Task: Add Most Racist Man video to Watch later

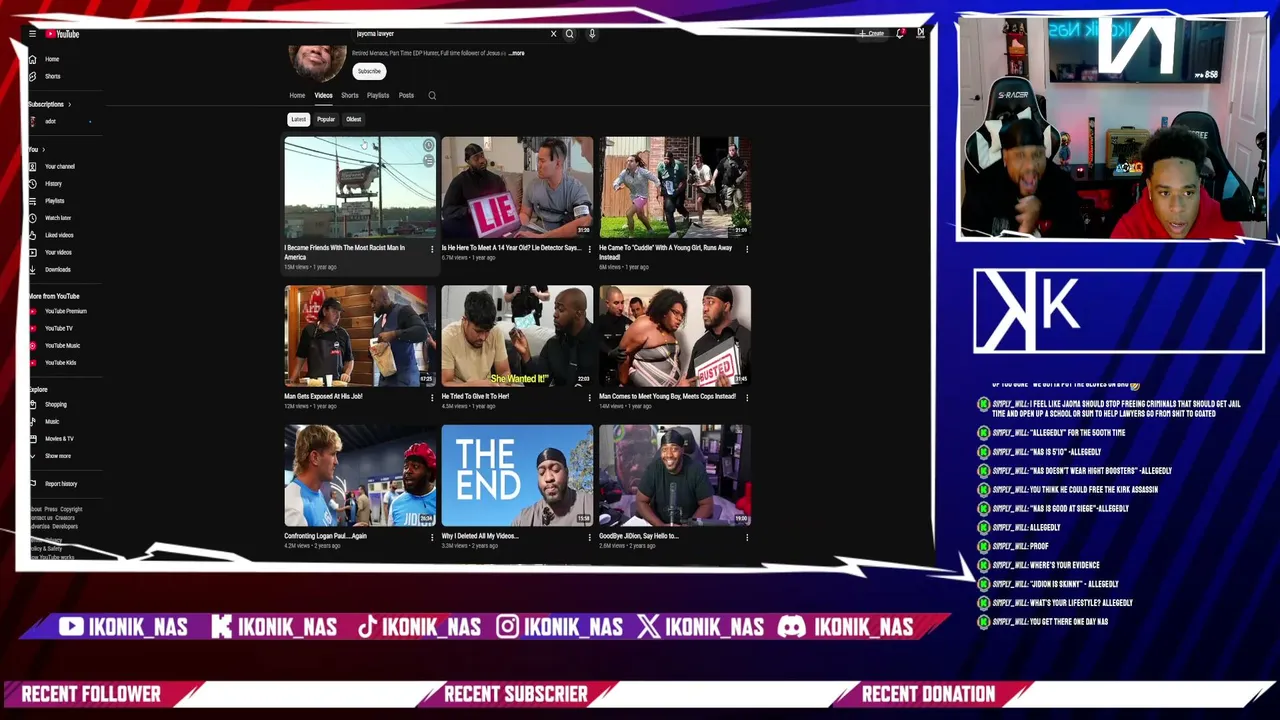Action: pyautogui.click(x=428, y=146)
